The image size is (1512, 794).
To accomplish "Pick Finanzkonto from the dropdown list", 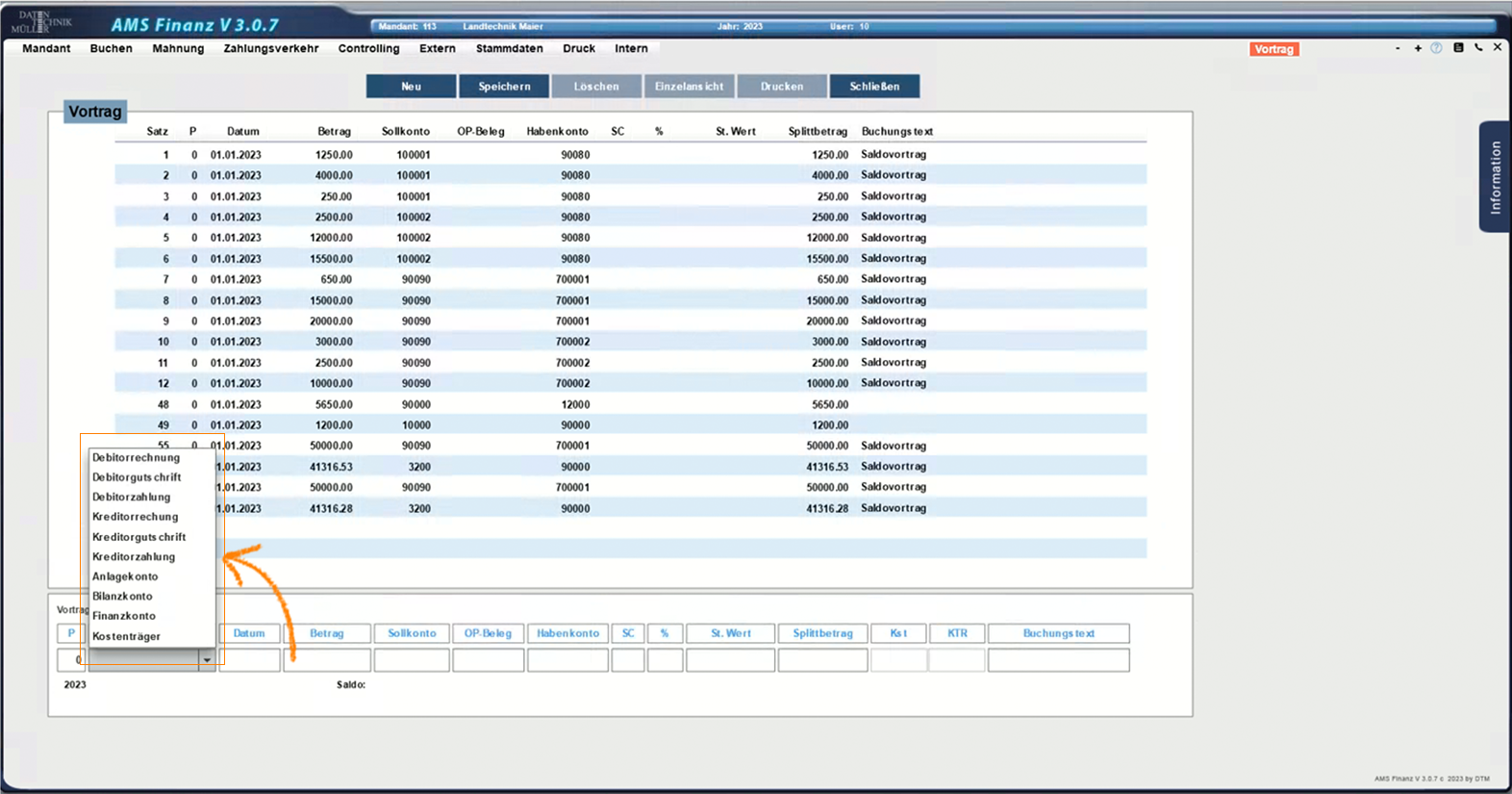I will coord(124,616).
